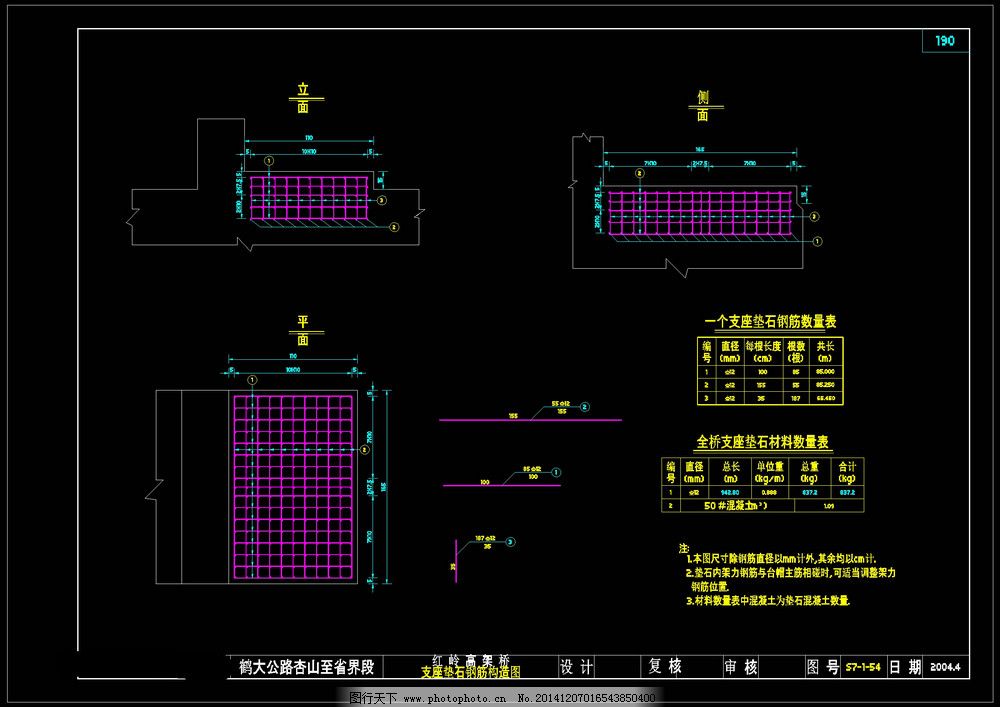Click the page number 190 box
This screenshot has width=1000, height=707.
point(945,41)
